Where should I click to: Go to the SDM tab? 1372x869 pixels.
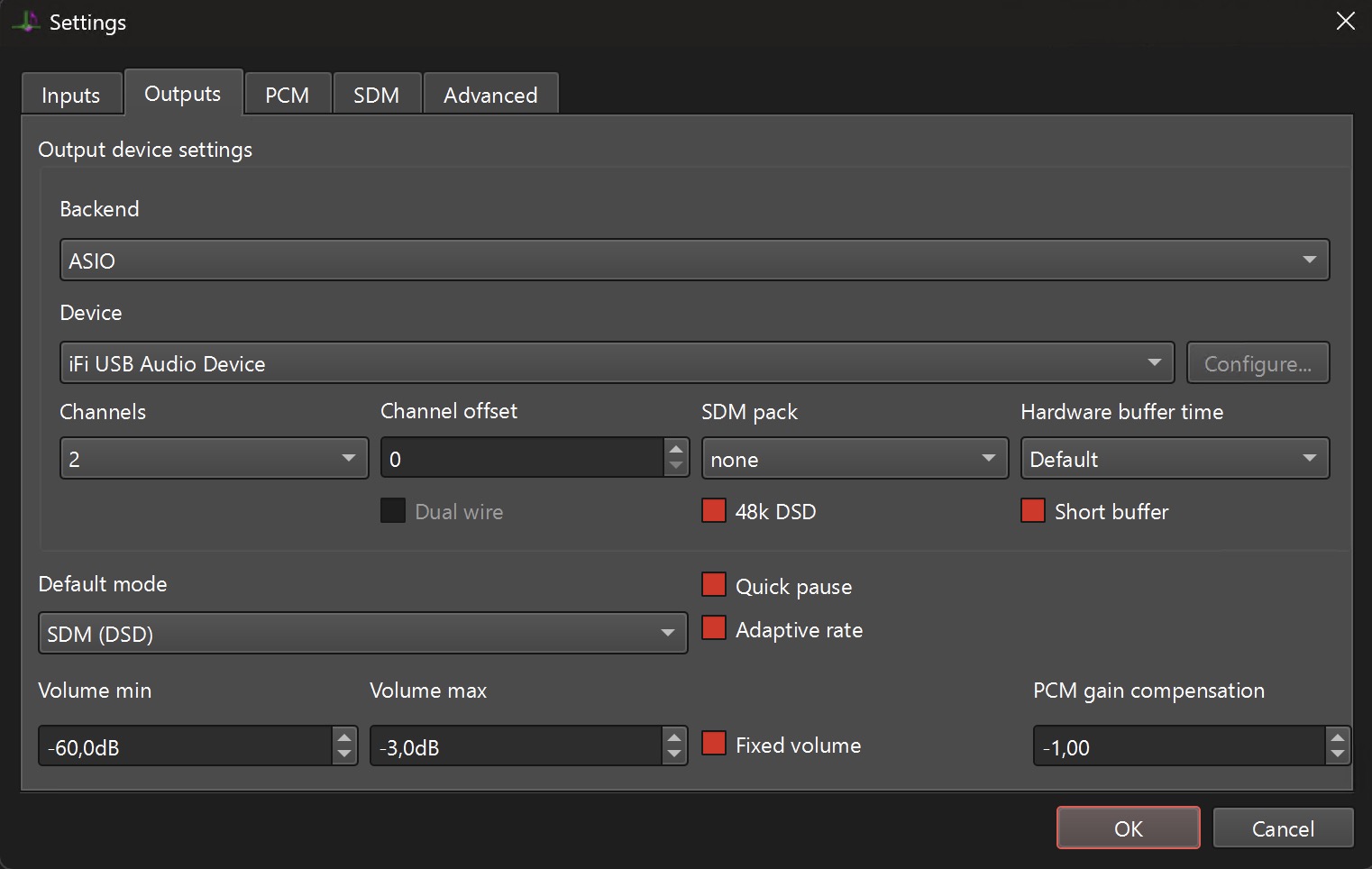(377, 95)
